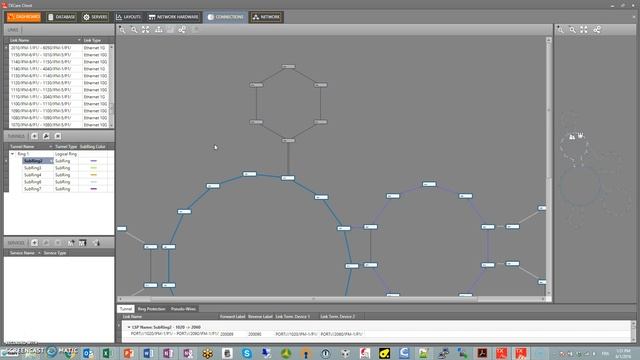Click zoom-area icon in main canvas toolbar

pos(122,29)
